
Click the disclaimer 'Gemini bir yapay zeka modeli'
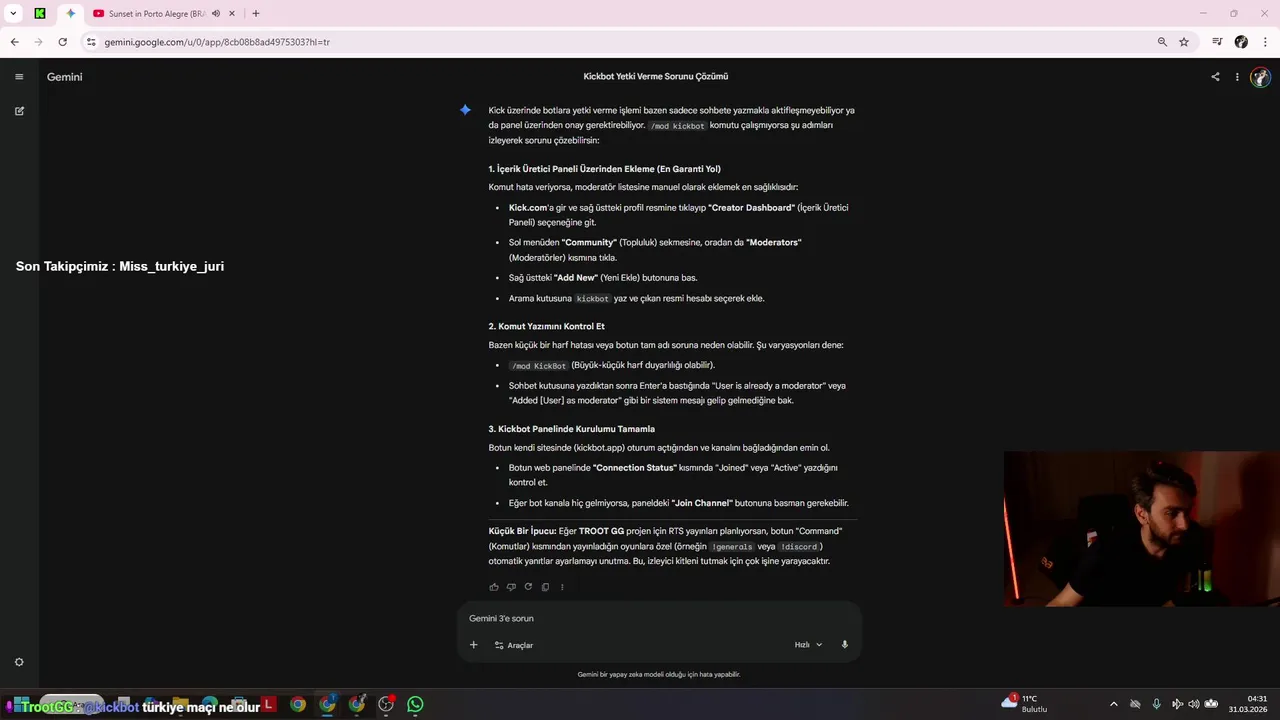pyautogui.click(x=659, y=675)
